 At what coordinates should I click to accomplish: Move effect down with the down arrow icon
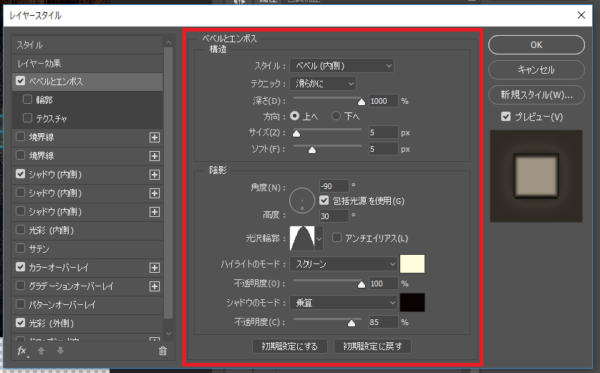60,350
